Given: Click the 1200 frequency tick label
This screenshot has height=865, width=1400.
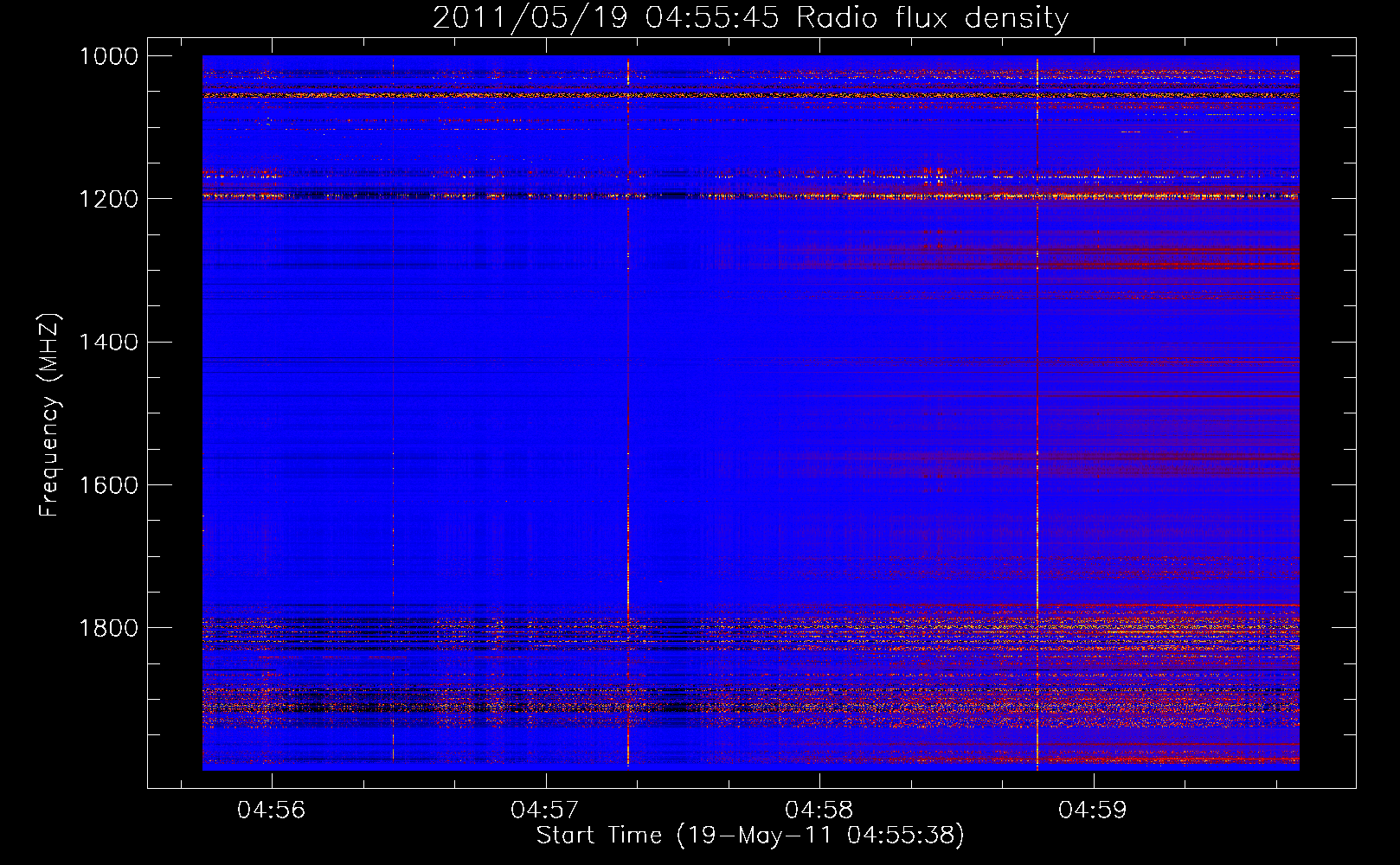Looking at the screenshot, I should pyautogui.click(x=109, y=199).
